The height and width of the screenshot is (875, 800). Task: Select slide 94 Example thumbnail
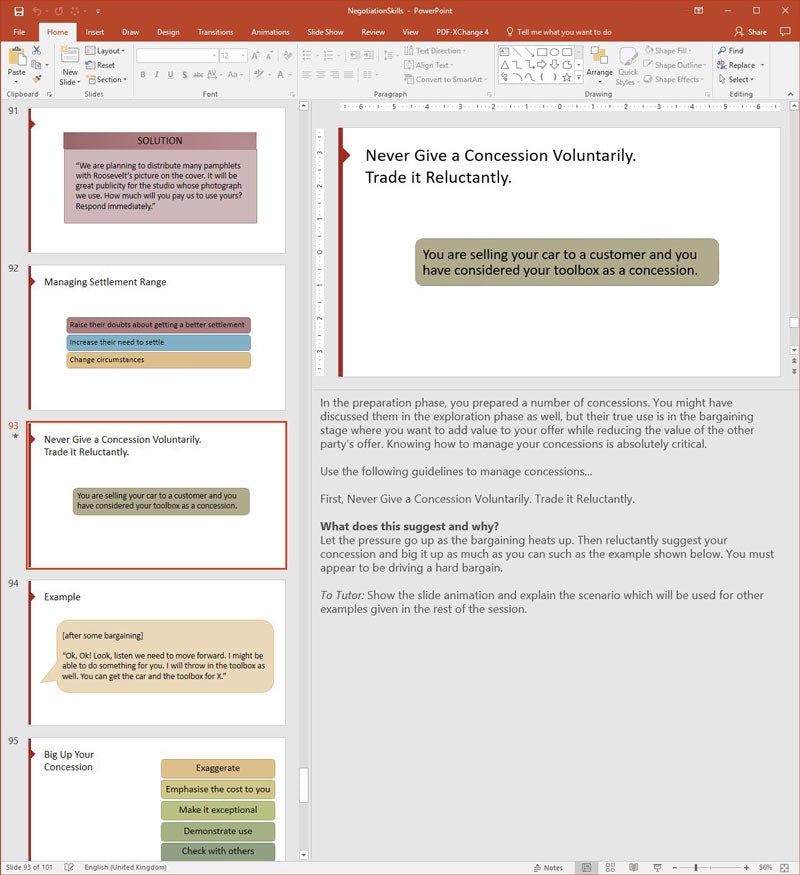point(157,652)
